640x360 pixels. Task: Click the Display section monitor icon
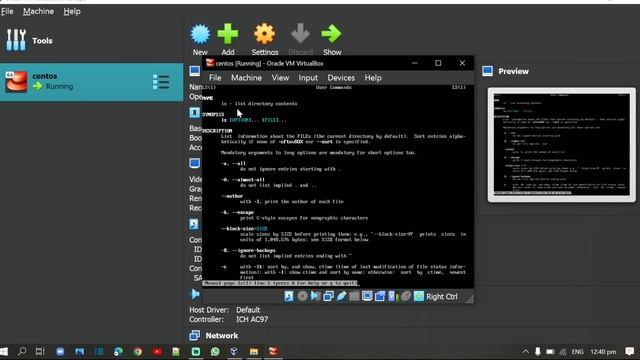(x=195, y=163)
